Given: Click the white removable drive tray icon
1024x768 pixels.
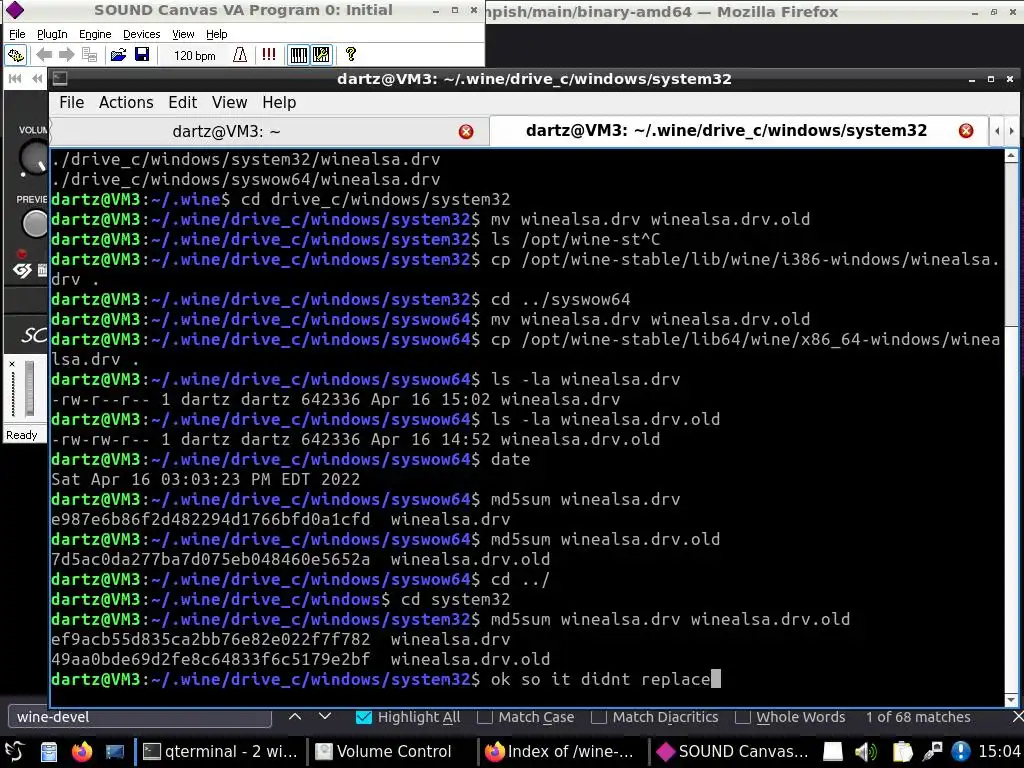Looking at the screenshot, I should pyautogui.click(x=833, y=752).
